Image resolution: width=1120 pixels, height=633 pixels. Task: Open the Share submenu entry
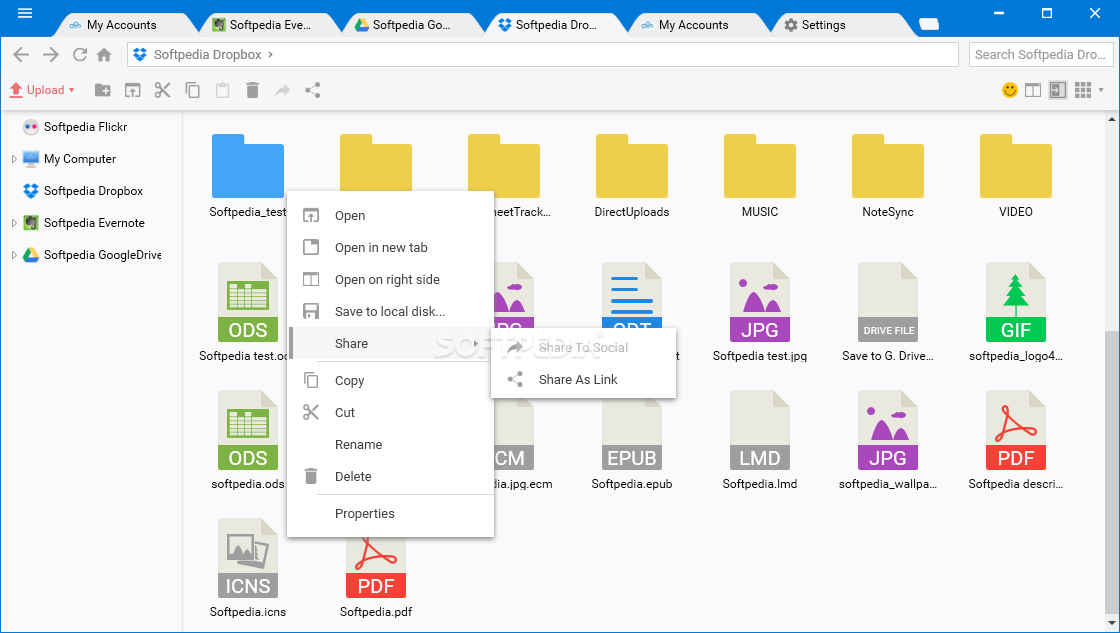pos(390,344)
